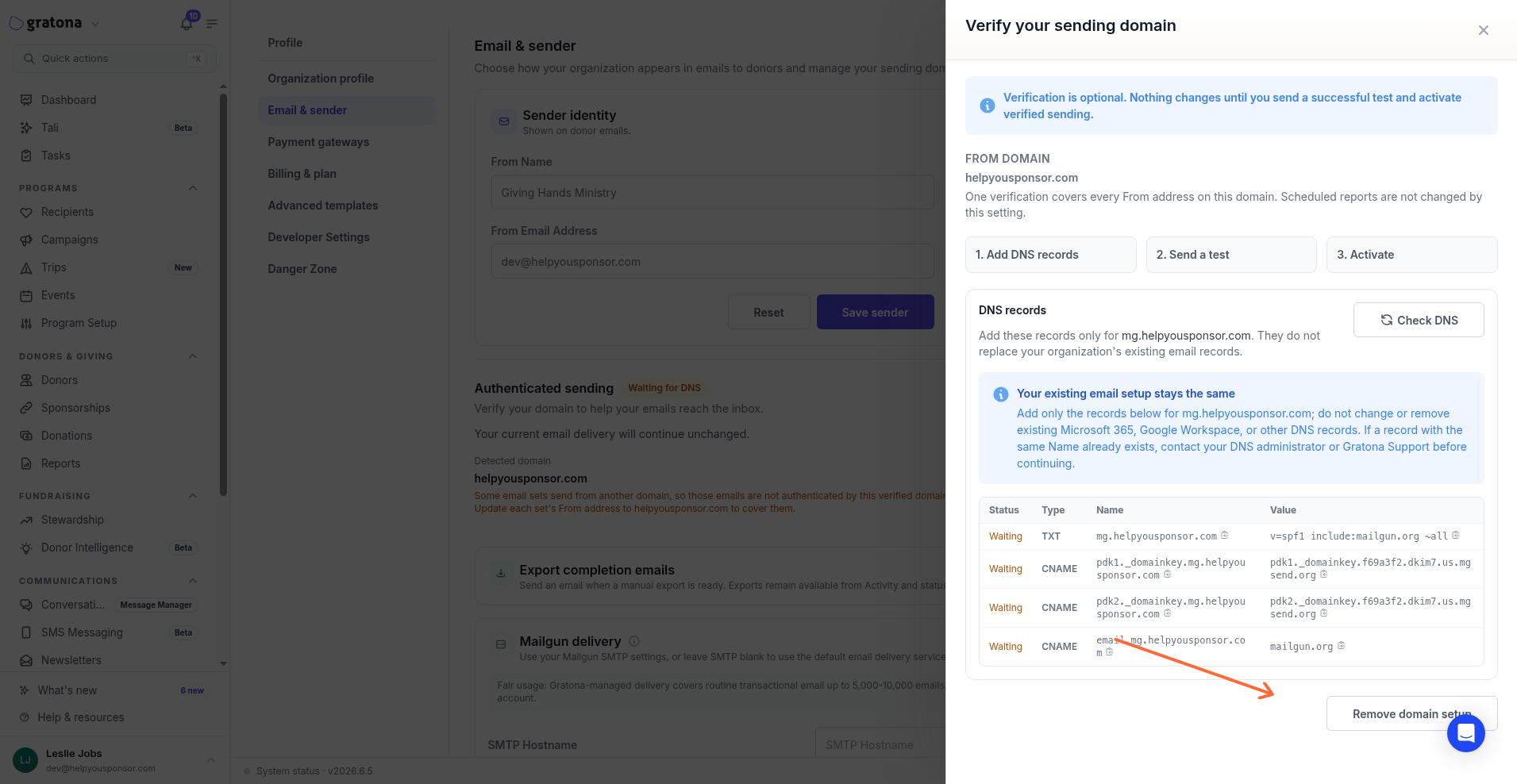Copy the v=spf1 include:mailgun.org value
Image resolution: width=1517 pixels, height=784 pixels.
(x=1455, y=536)
